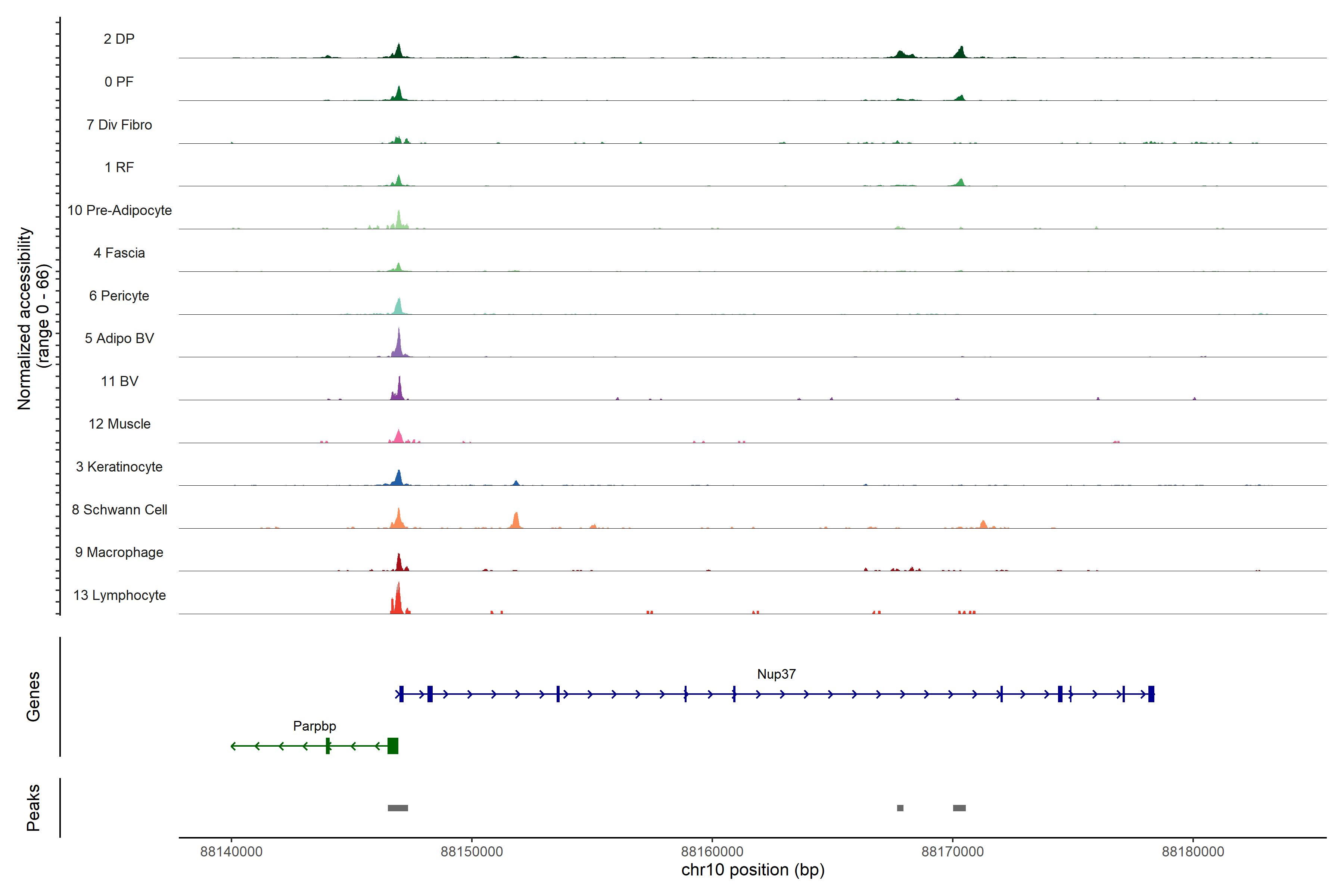Click the smallest gray peak marker
1344x896 pixels.
(x=900, y=808)
